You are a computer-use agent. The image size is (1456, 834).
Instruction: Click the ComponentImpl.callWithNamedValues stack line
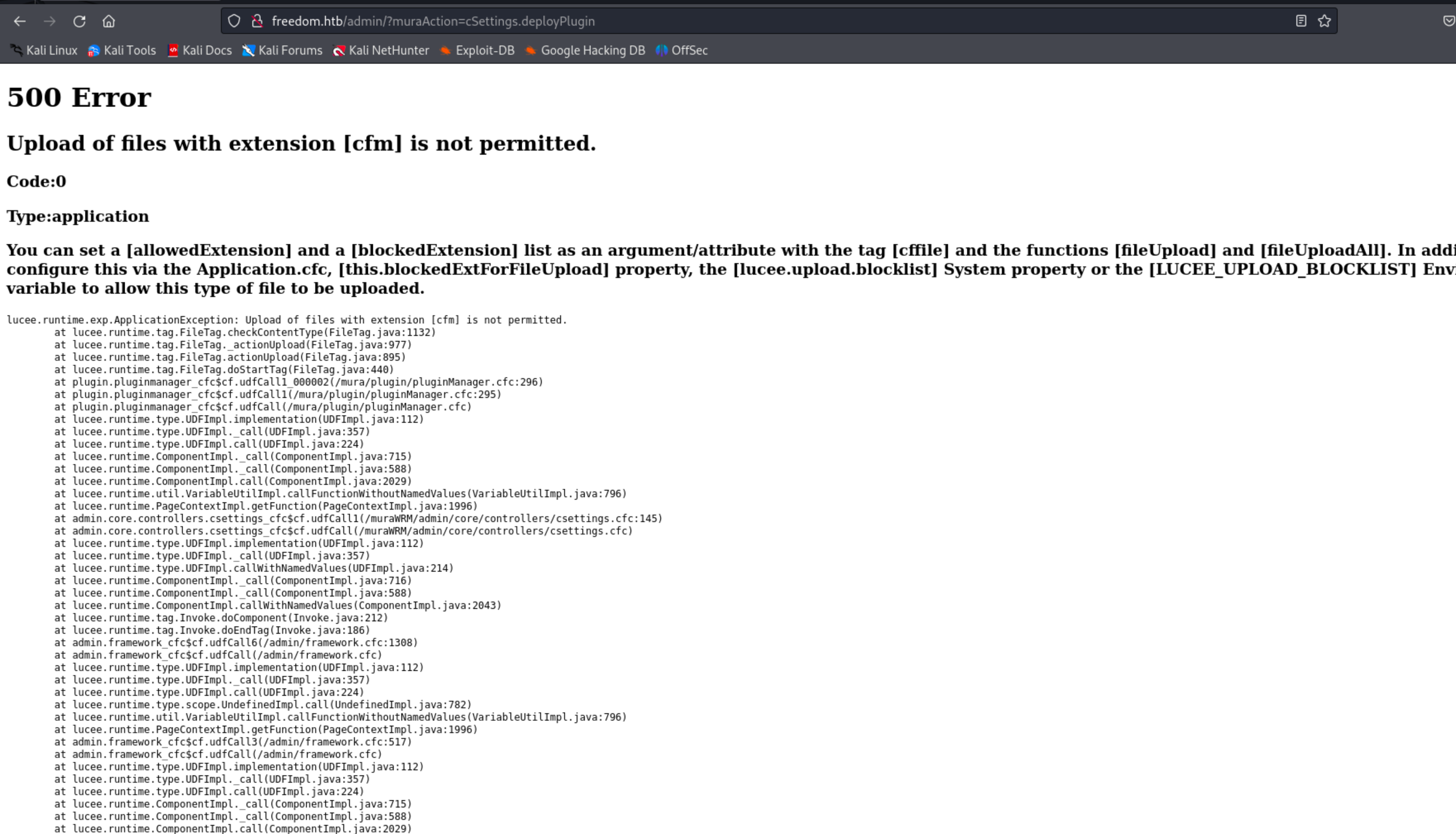[277, 606]
